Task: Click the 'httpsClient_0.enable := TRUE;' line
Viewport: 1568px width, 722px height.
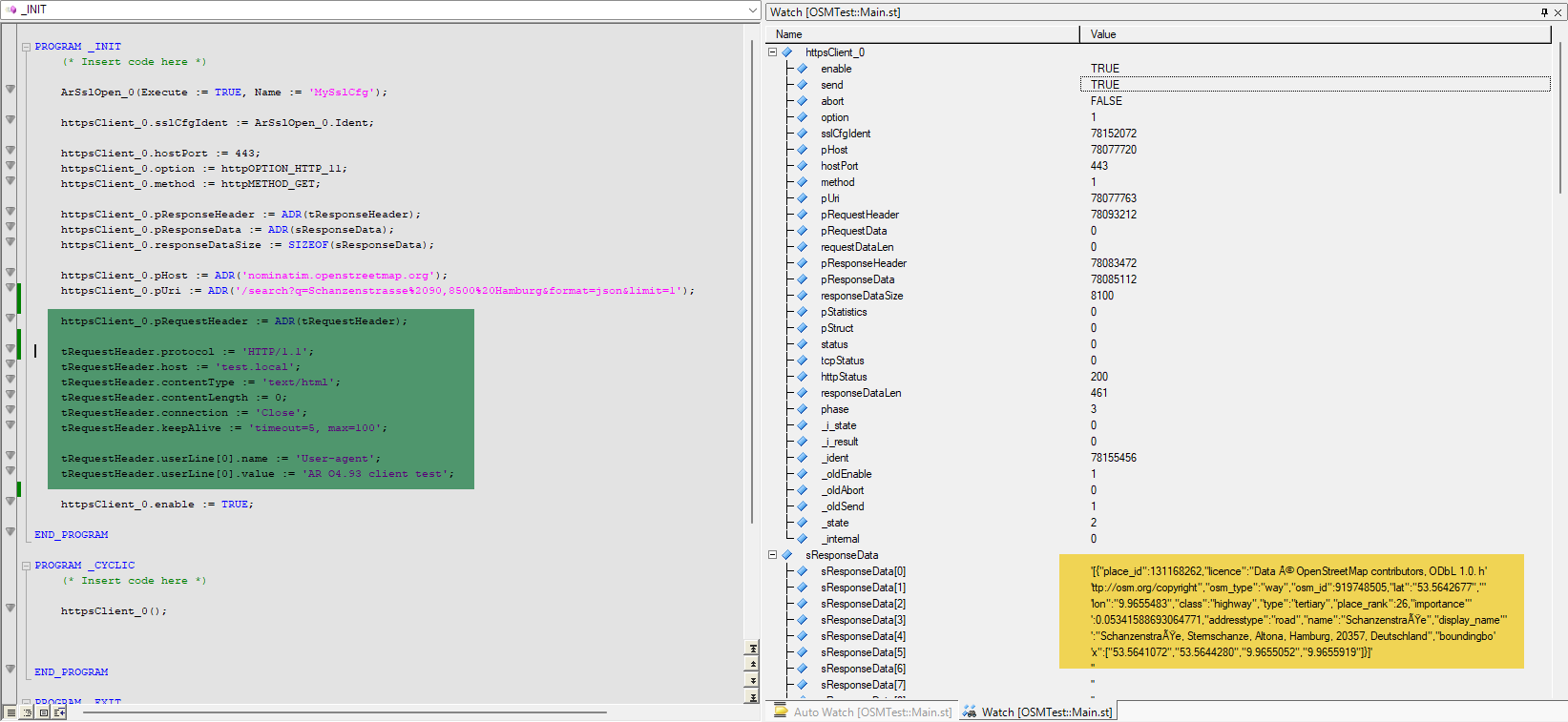Action: tap(157, 505)
